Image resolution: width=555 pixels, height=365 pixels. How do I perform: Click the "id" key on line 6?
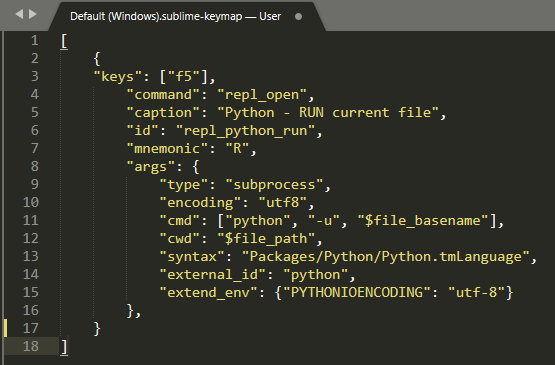point(143,130)
